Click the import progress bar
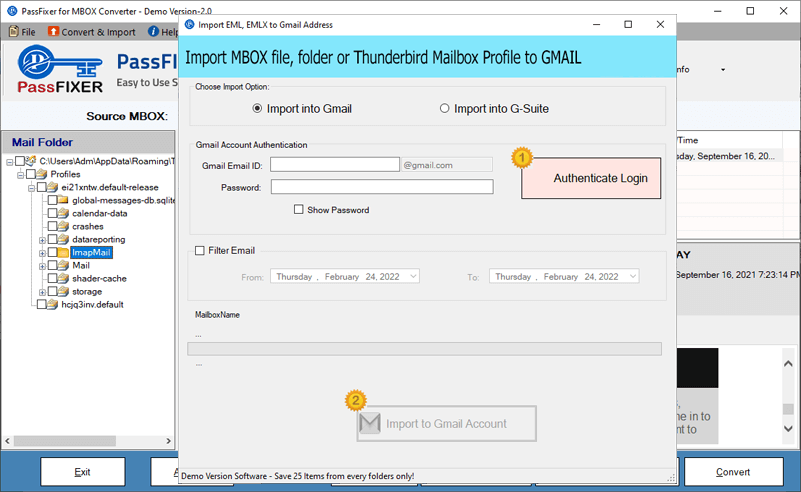This screenshot has height=492, width=801. pos(425,349)
